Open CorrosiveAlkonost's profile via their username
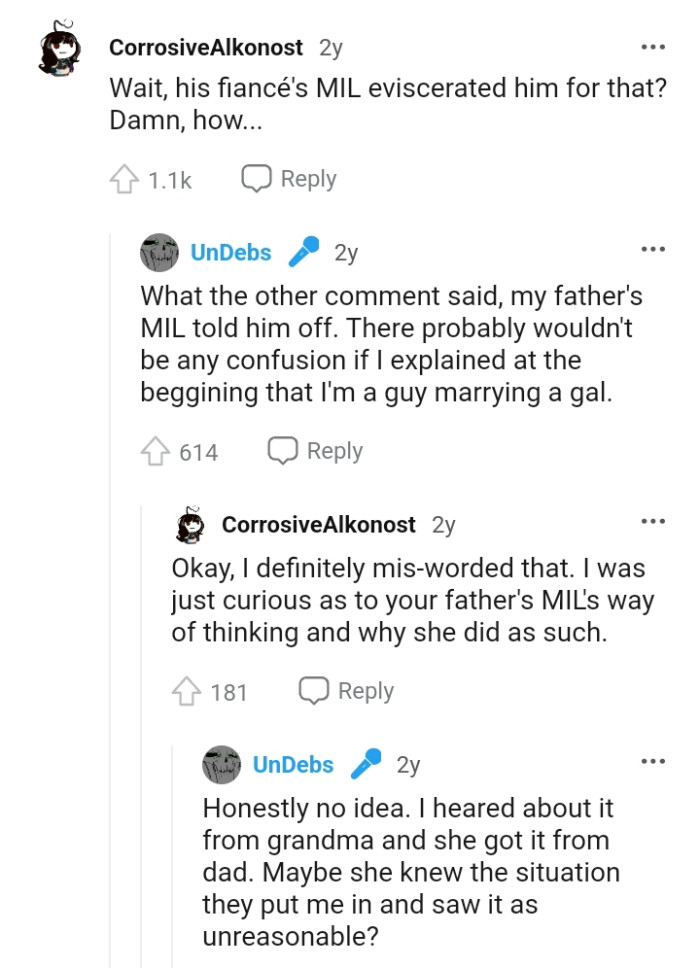 [x=206, y=47]
